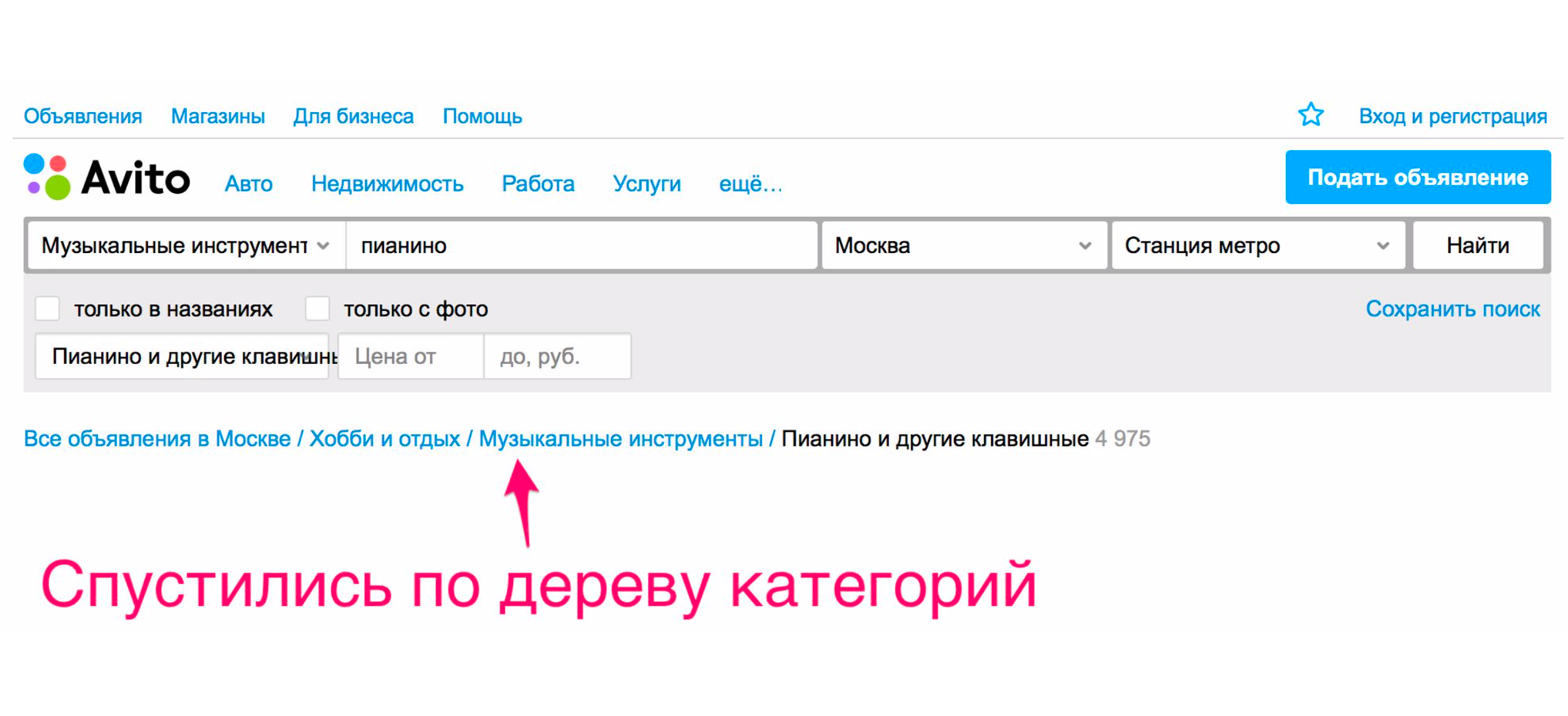Click the 'Пианино и другие клавишные' breadcrumb text
Screen dimensions: 1568x716
pyautogui.click(x=935, y=438)
